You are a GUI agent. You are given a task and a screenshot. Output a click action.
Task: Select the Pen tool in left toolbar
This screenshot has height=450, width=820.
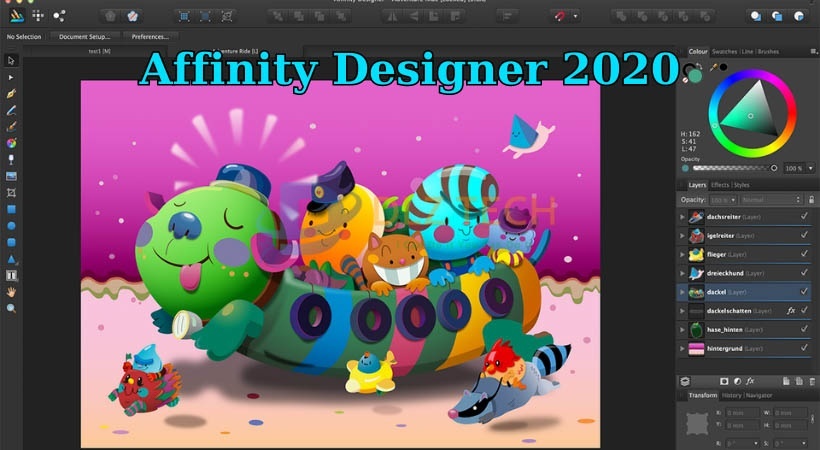coord(12,93)
